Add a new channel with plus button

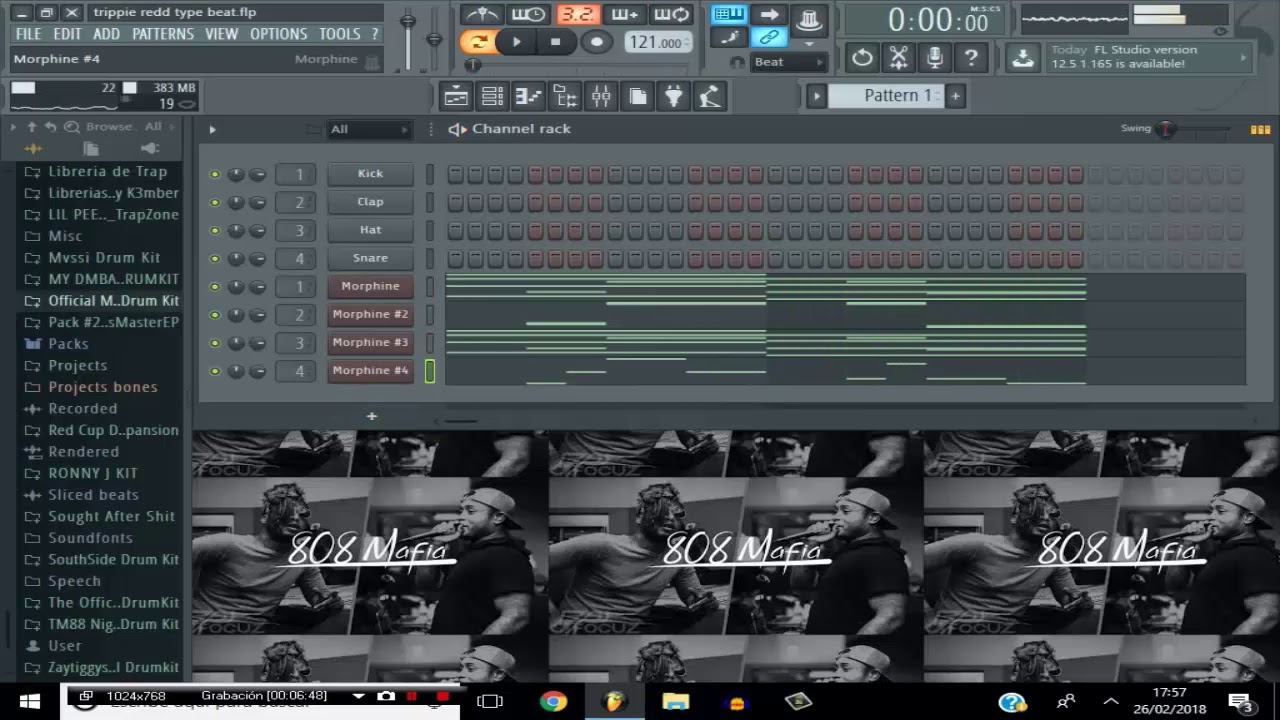[x=372, y=416]
